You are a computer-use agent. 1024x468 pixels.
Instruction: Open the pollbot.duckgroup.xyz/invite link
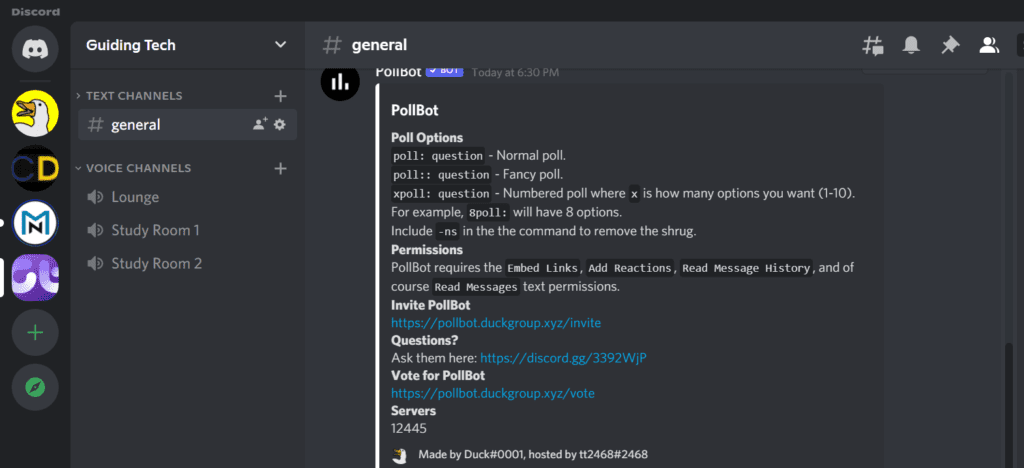496,322
